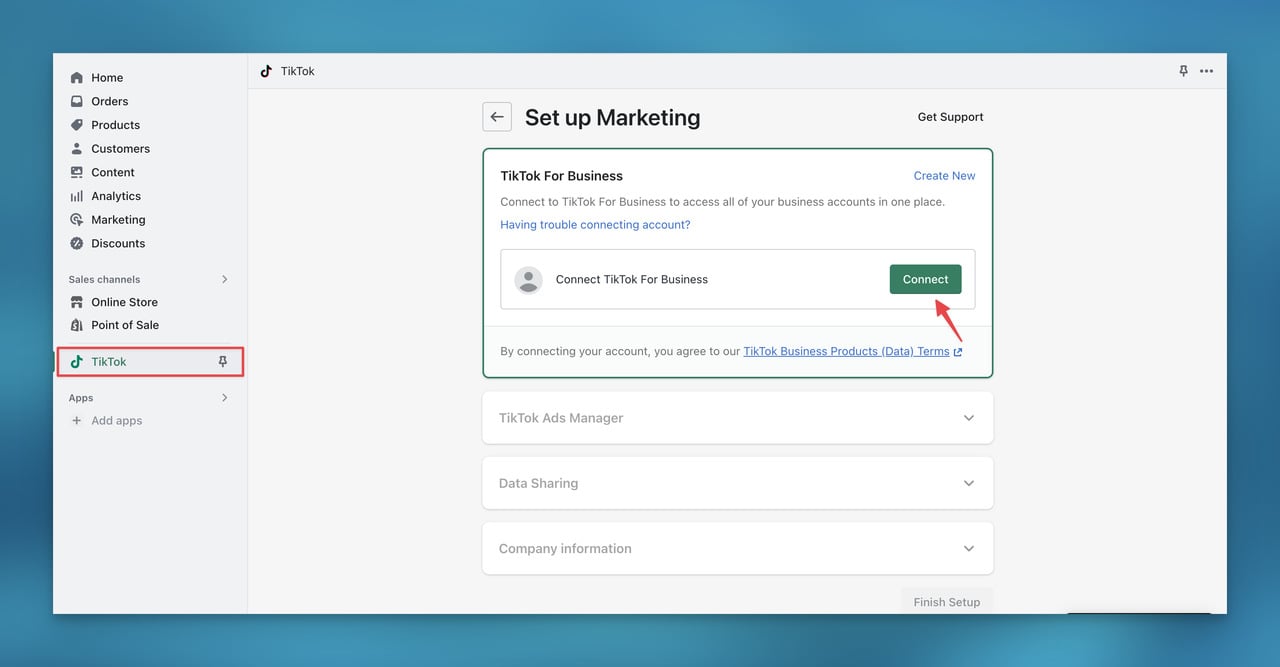Expand the TikTok Ads Manager section
The height and width of the screenshot is (667, 1280).
(738, 418)
